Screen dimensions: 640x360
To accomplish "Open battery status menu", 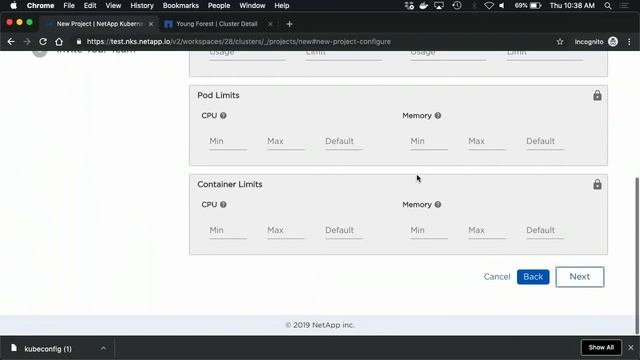I will pos(528,6).
